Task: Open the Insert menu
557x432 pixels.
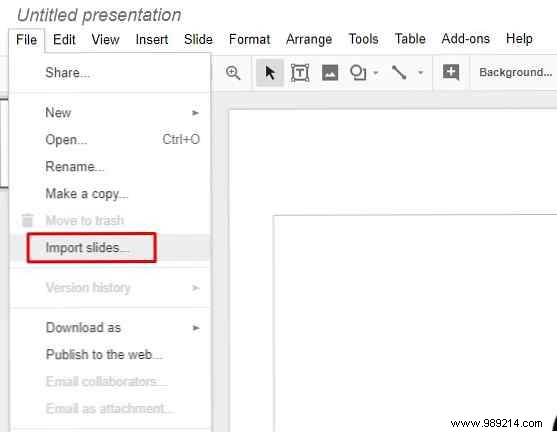Action: (x=152, y=39)
